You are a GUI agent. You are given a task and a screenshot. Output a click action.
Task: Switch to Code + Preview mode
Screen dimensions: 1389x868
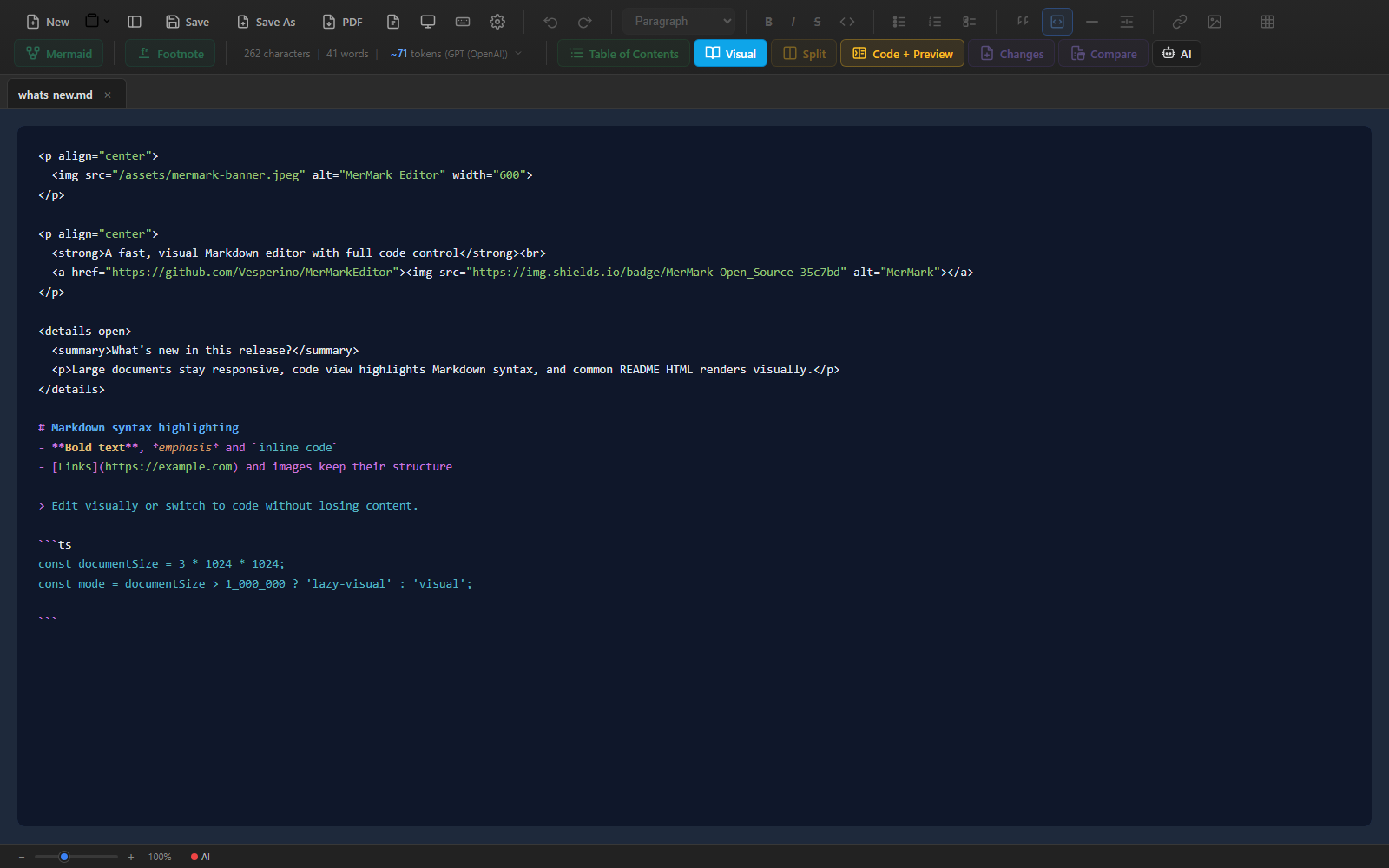[902, 54]
